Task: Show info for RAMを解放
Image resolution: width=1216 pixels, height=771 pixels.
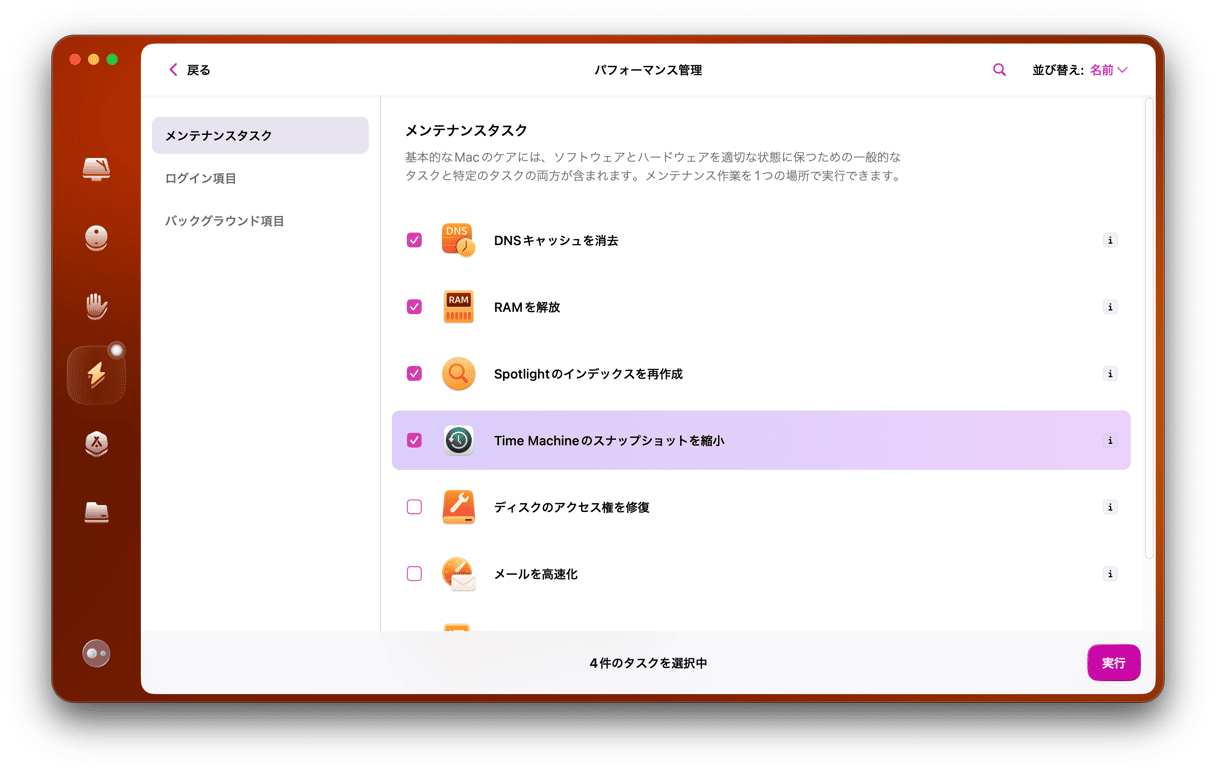Action: [1110, 307]
